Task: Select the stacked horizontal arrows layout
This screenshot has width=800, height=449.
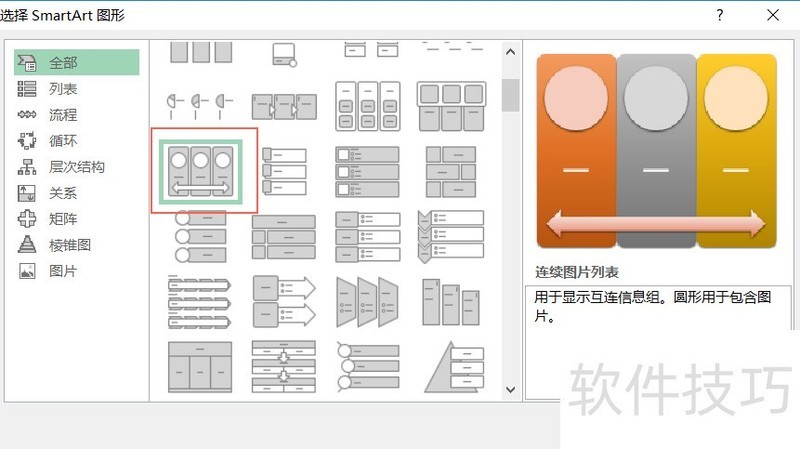Action: (199, 302)
